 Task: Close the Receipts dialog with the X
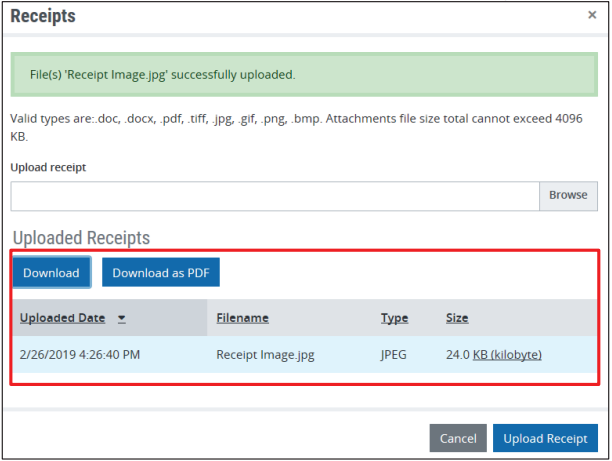point(592,16)
